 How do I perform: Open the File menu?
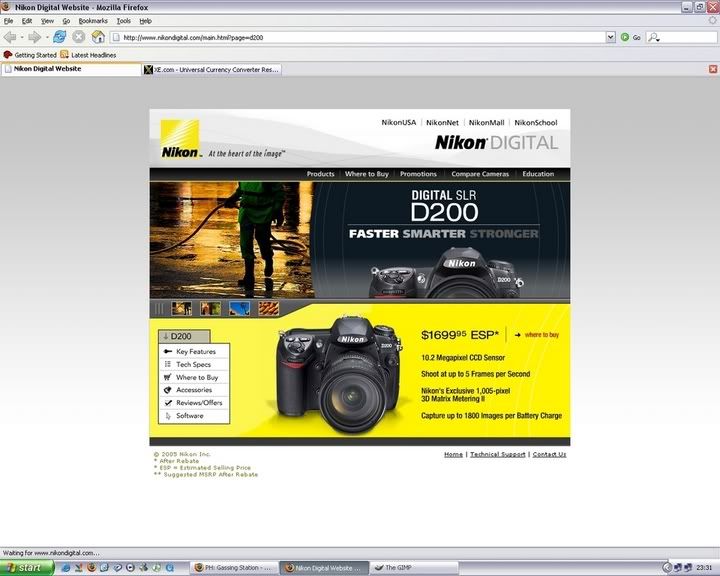[8, 21]
